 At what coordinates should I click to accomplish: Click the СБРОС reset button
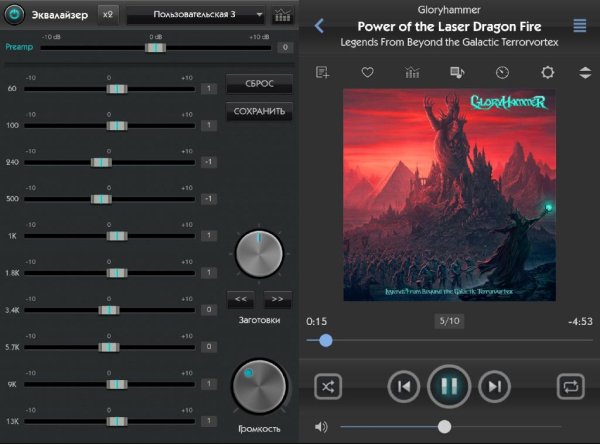point(259,84)
